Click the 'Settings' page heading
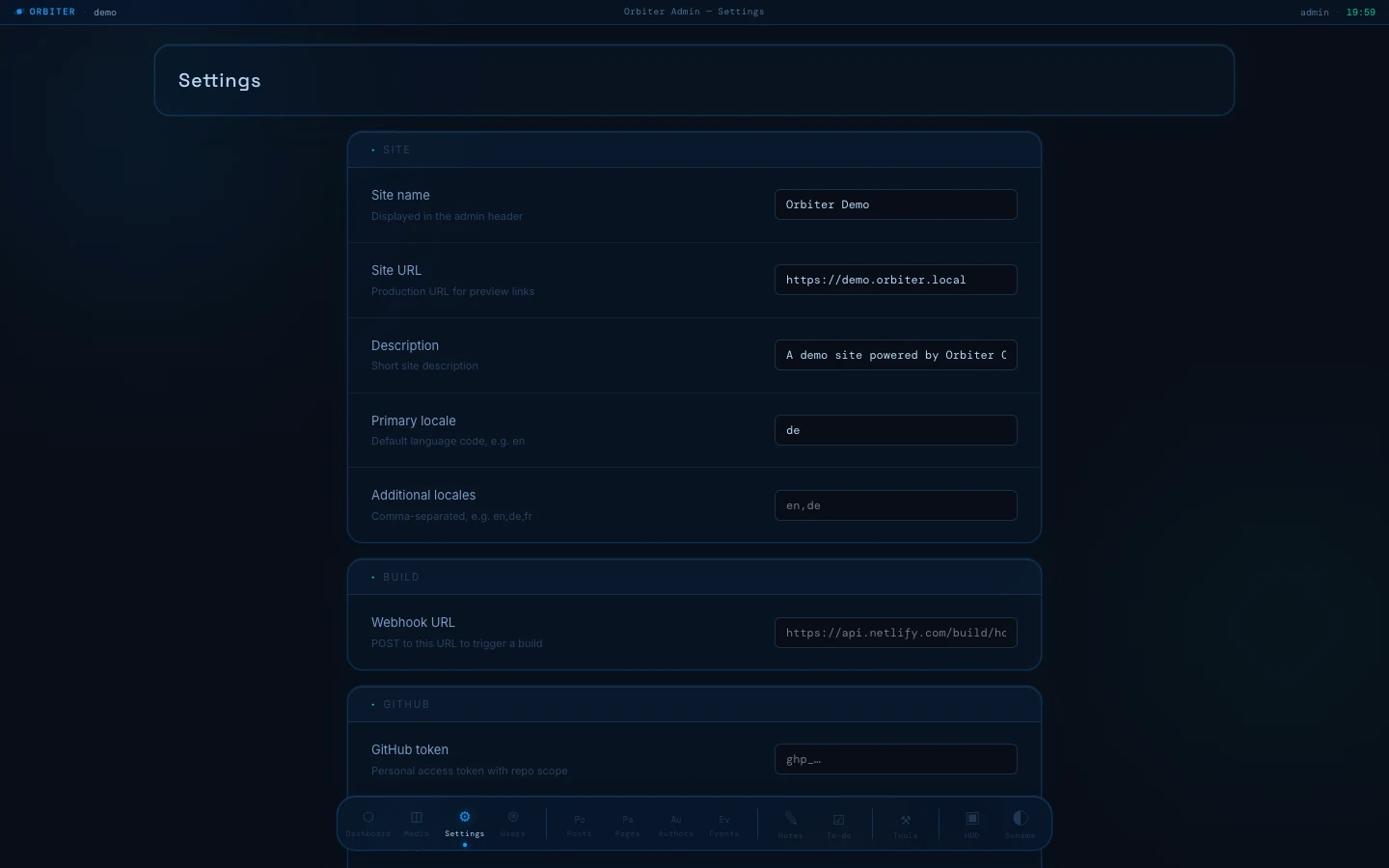 220,81
